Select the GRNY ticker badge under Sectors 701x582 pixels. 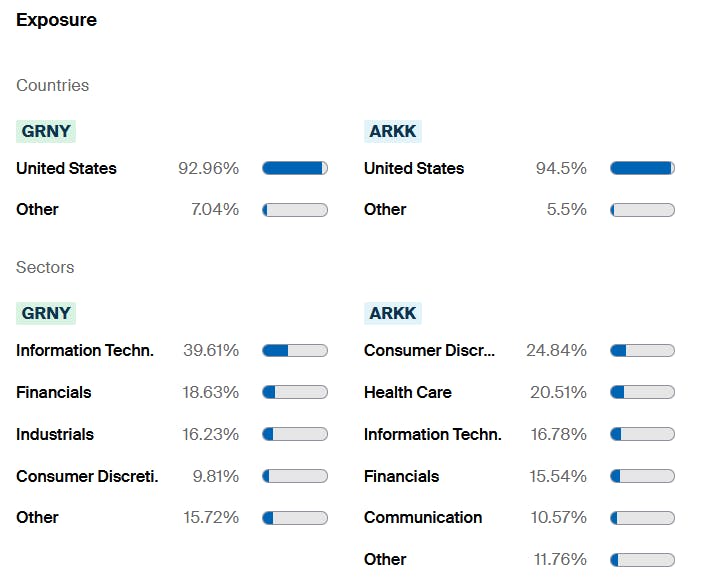tap(46, 313)
